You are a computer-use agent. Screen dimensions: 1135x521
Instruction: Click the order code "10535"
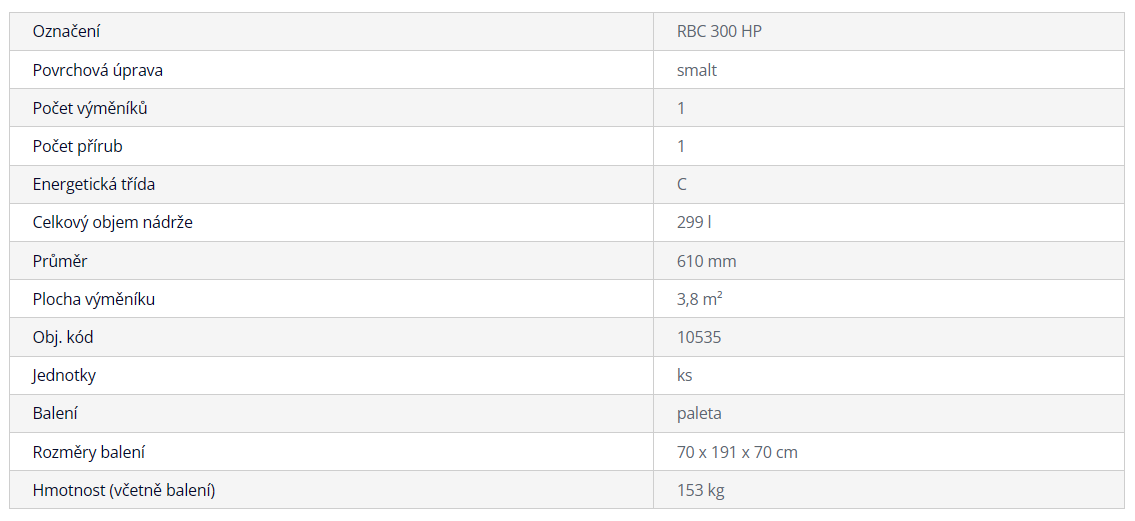click(699, 337)
